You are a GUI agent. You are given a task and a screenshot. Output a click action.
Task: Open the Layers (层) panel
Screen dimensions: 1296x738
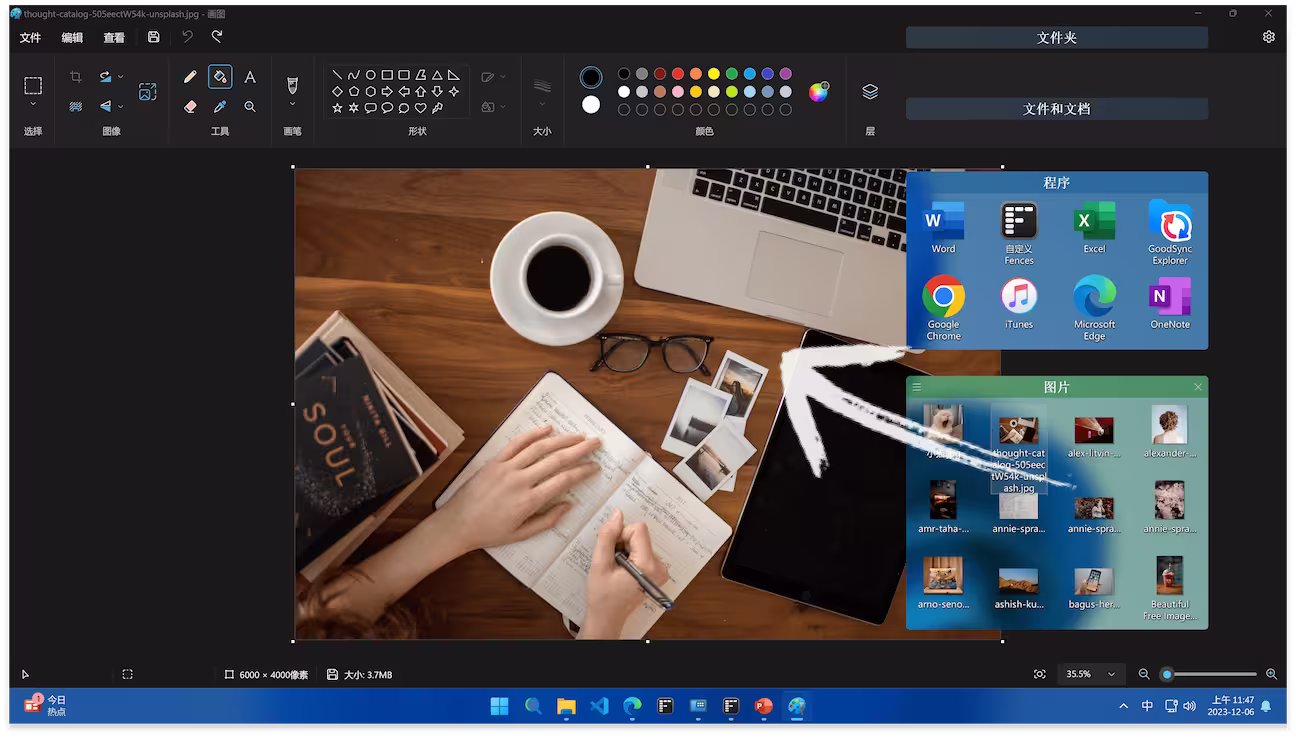(x=870, y=92)
